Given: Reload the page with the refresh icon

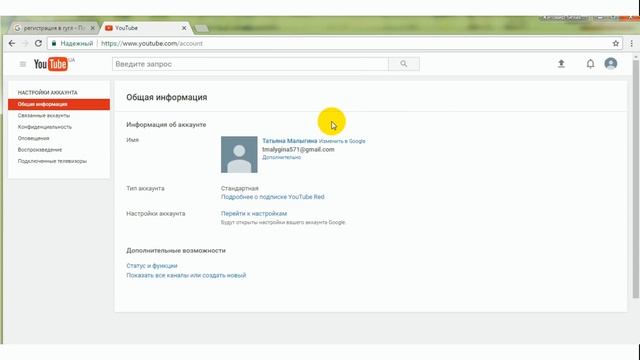Looking at the screenshot, I should (38, 43).
